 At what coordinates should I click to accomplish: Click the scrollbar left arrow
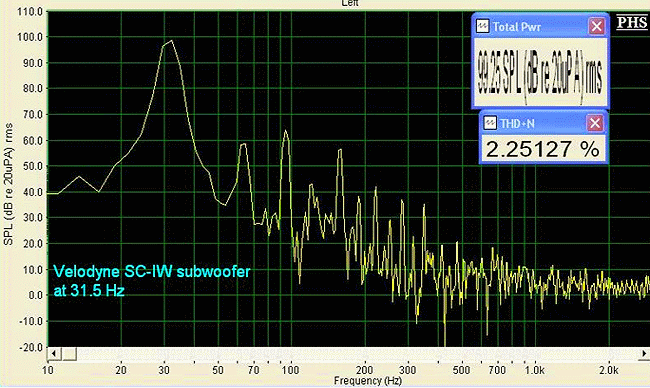[54, 354]
